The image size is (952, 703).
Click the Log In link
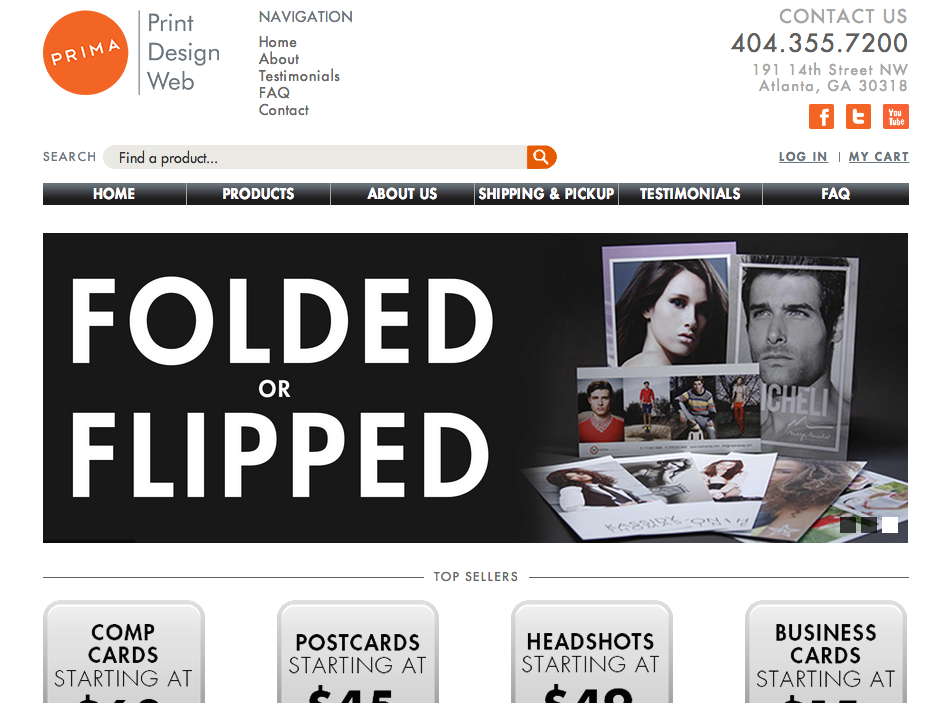pyautogui.click(x=803, y=157)
